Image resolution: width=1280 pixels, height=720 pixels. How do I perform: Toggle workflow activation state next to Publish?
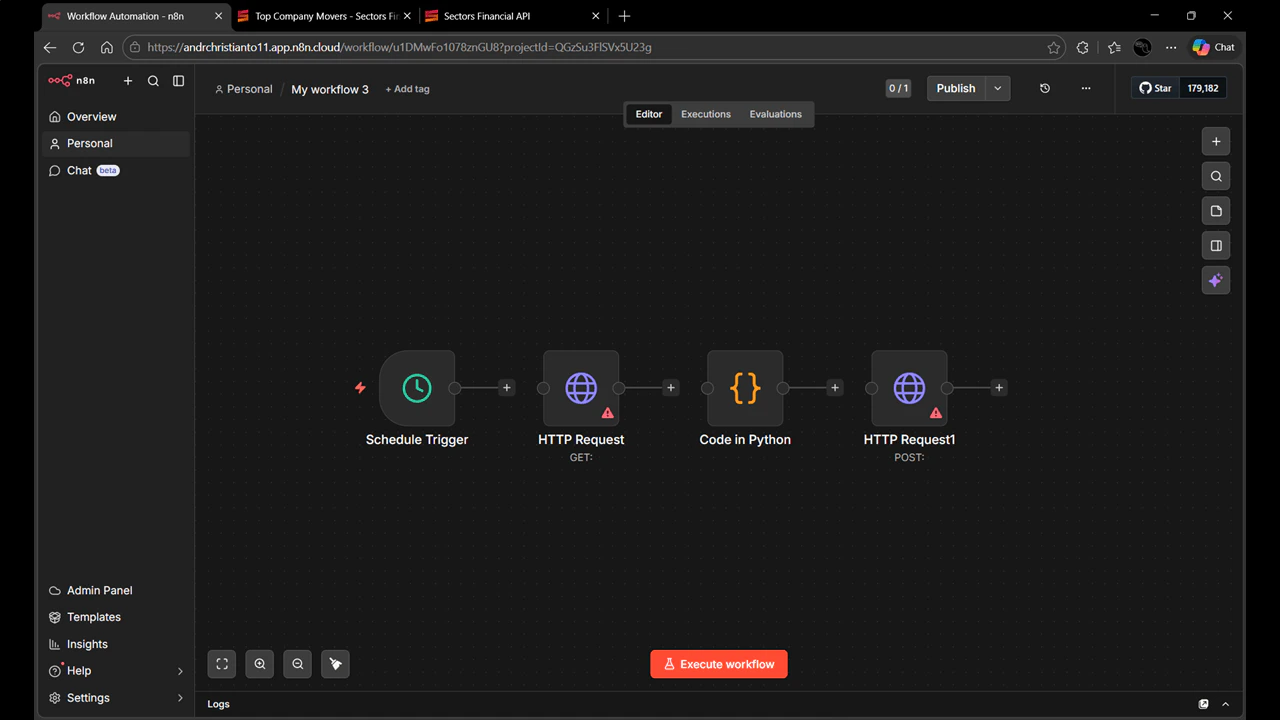coord(898,88)
